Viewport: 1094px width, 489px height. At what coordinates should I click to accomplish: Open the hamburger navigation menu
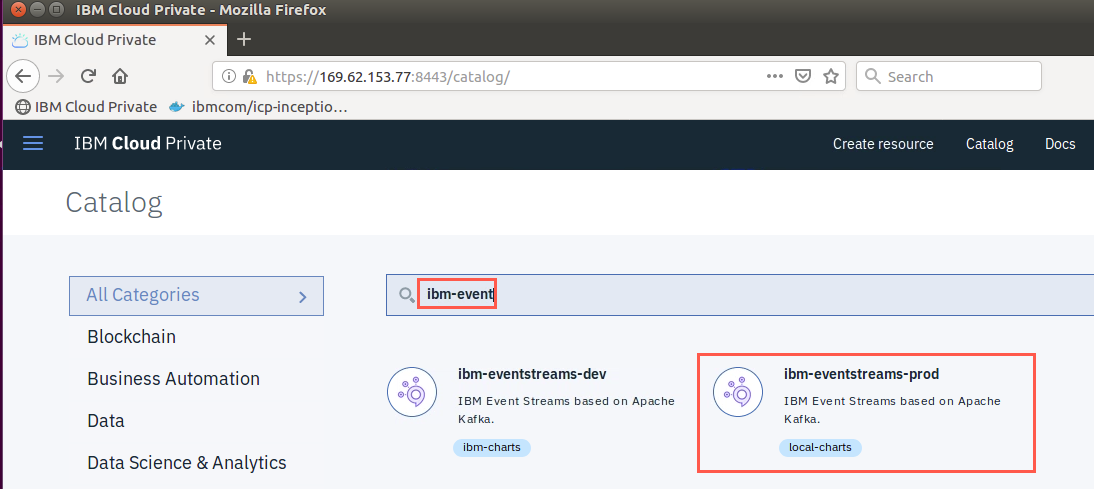coord(33,144)
